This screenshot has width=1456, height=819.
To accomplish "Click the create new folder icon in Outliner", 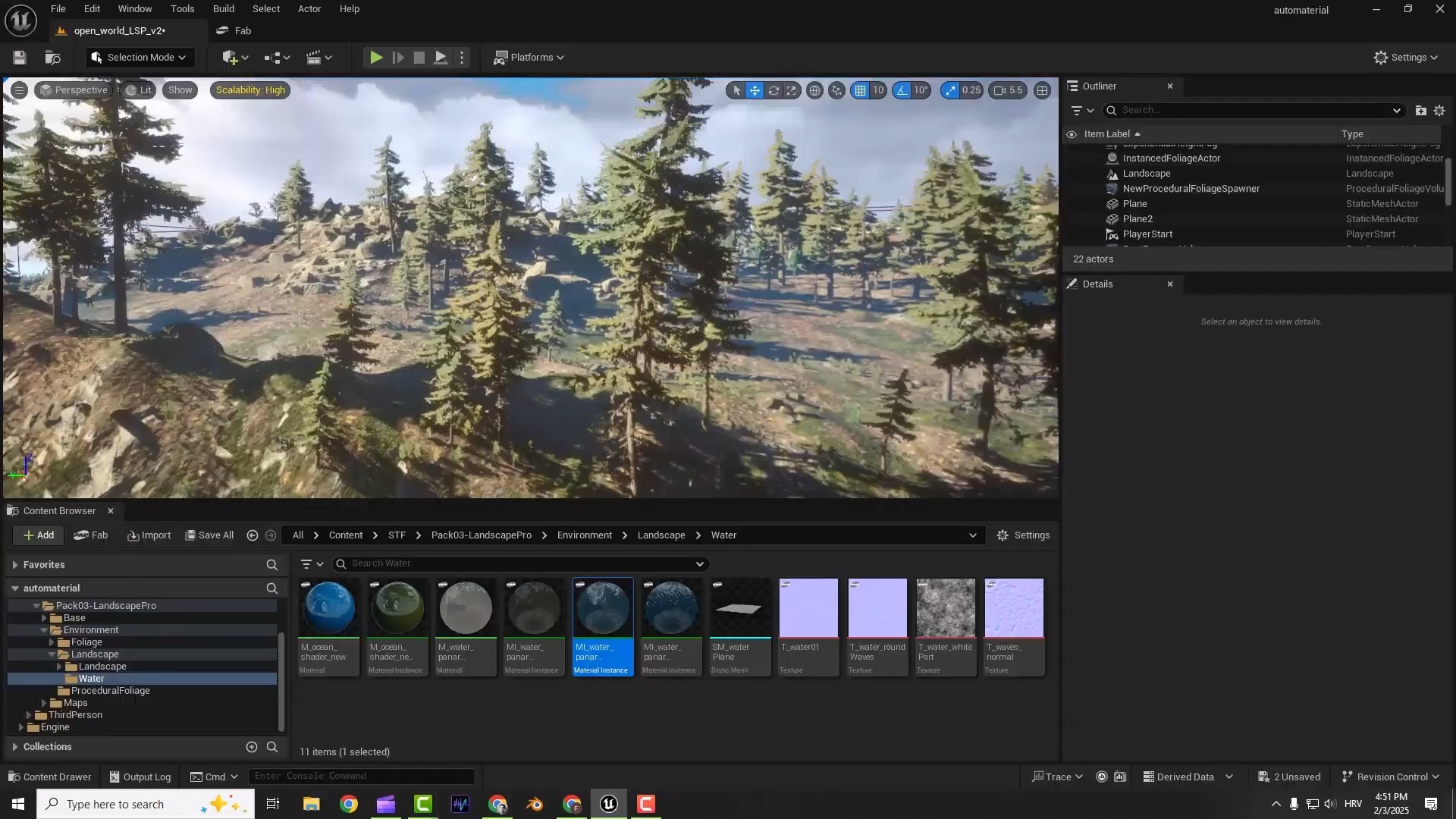I will click(1420, 111).
